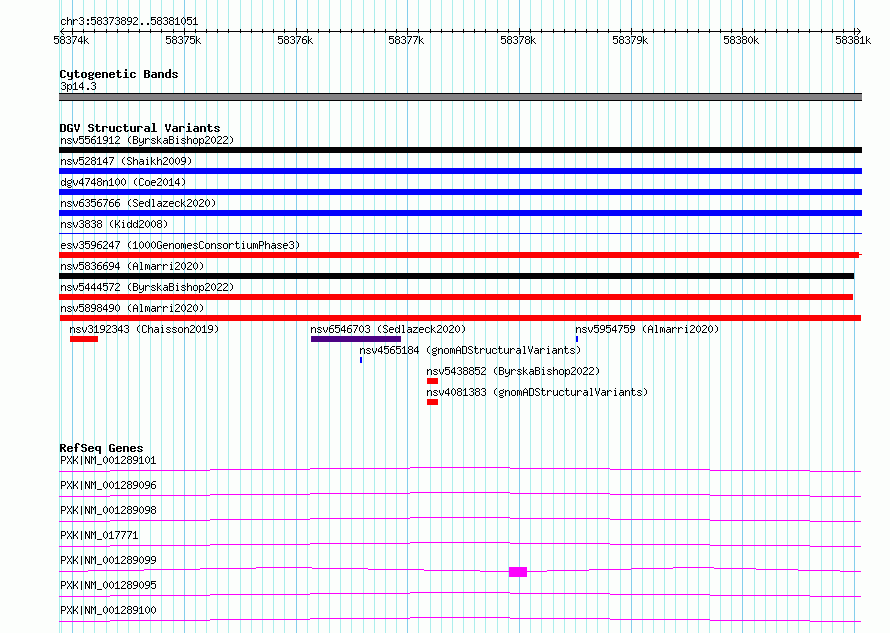This screenshot has width=890, height=633.
Task: Click the small blue nsv5954759 variant marker
Action: click(577, 339)
